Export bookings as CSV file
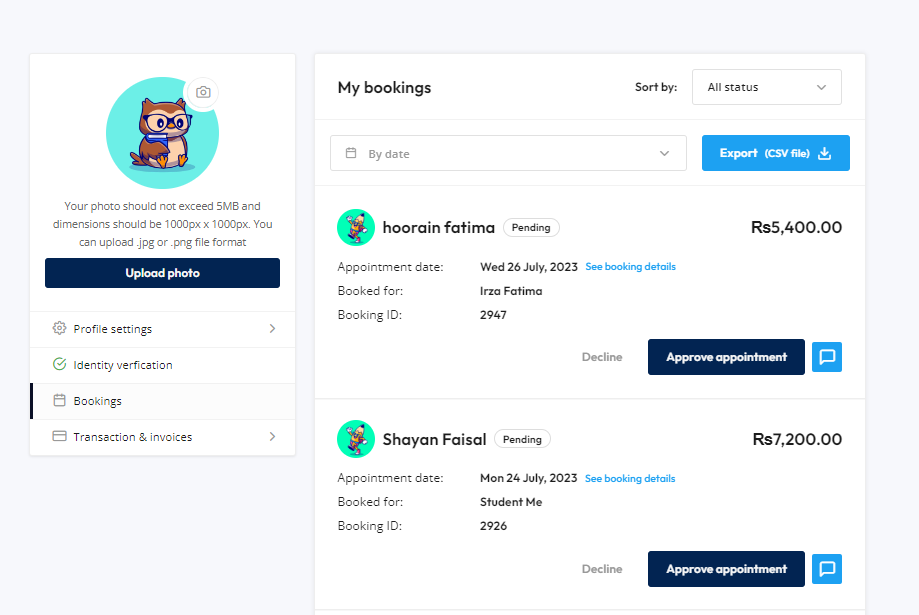The height and width of the screenshot is (615, 919). (775, 153)
